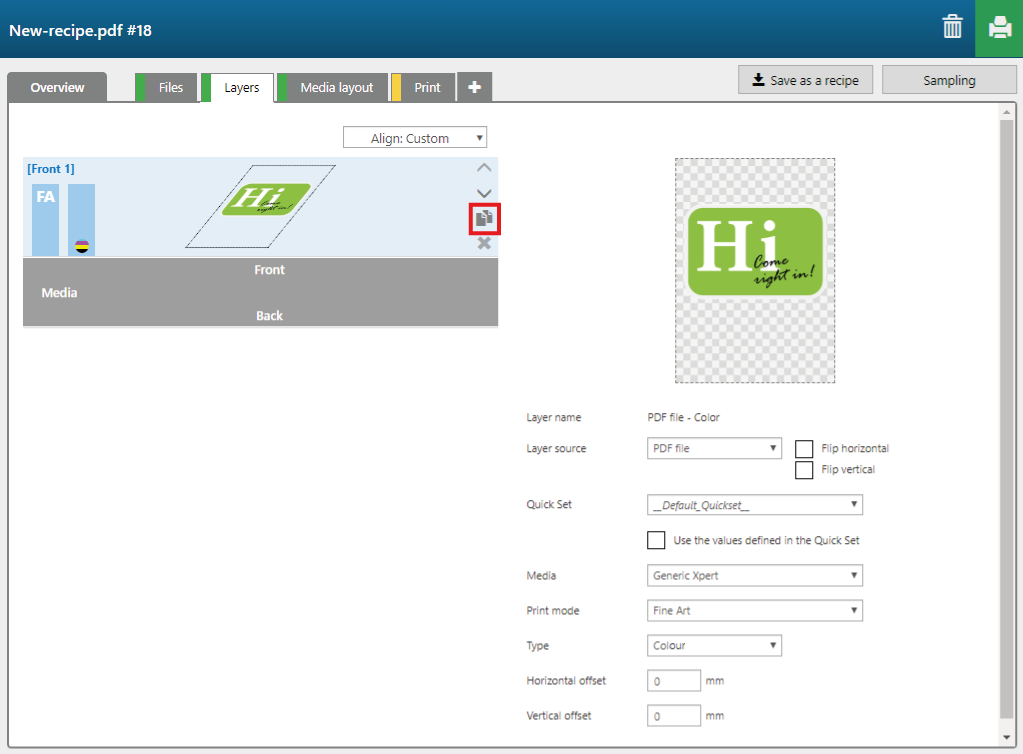Open the Media Generic Xpert dropdown
This screenshot has height=754, width=1023.
tap(754, 575)
